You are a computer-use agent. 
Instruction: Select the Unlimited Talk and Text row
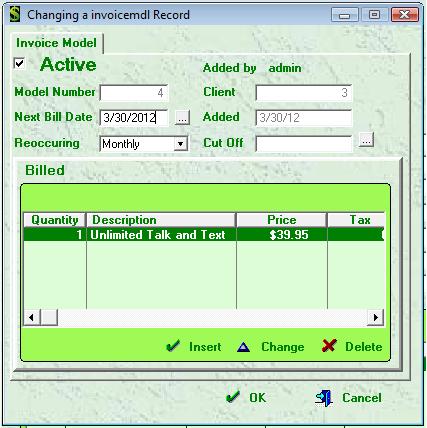pos(204,234)
